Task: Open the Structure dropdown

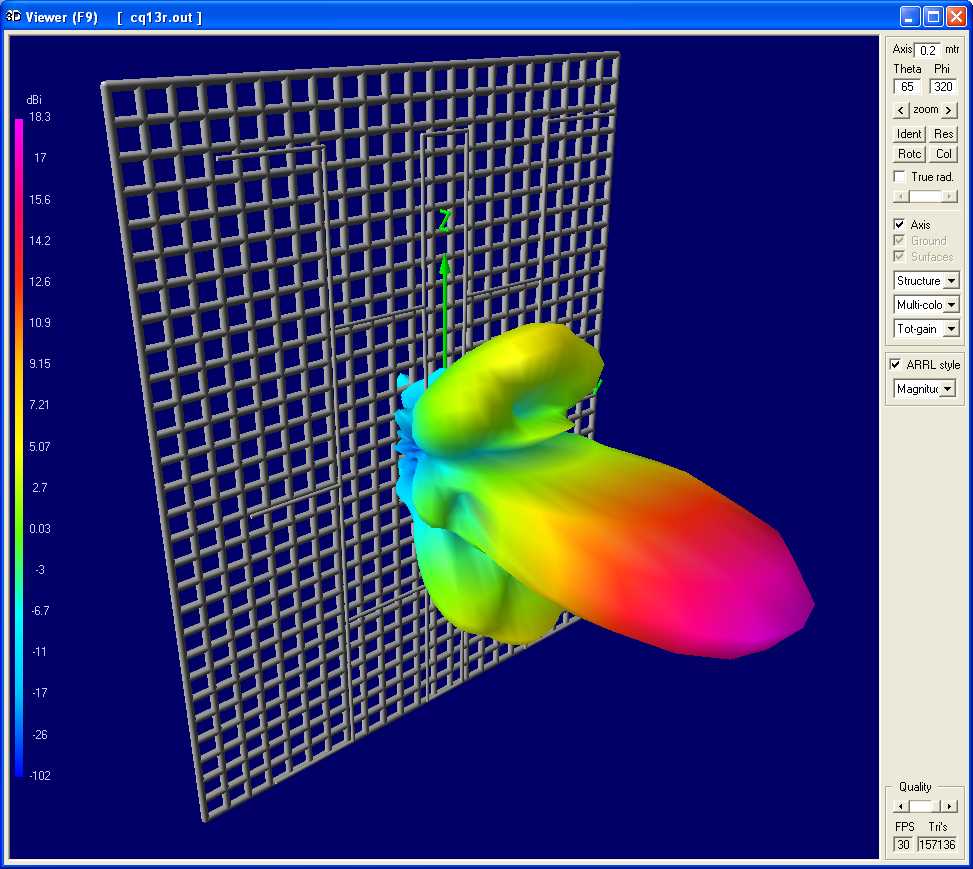Action: (x=950, y=281)
